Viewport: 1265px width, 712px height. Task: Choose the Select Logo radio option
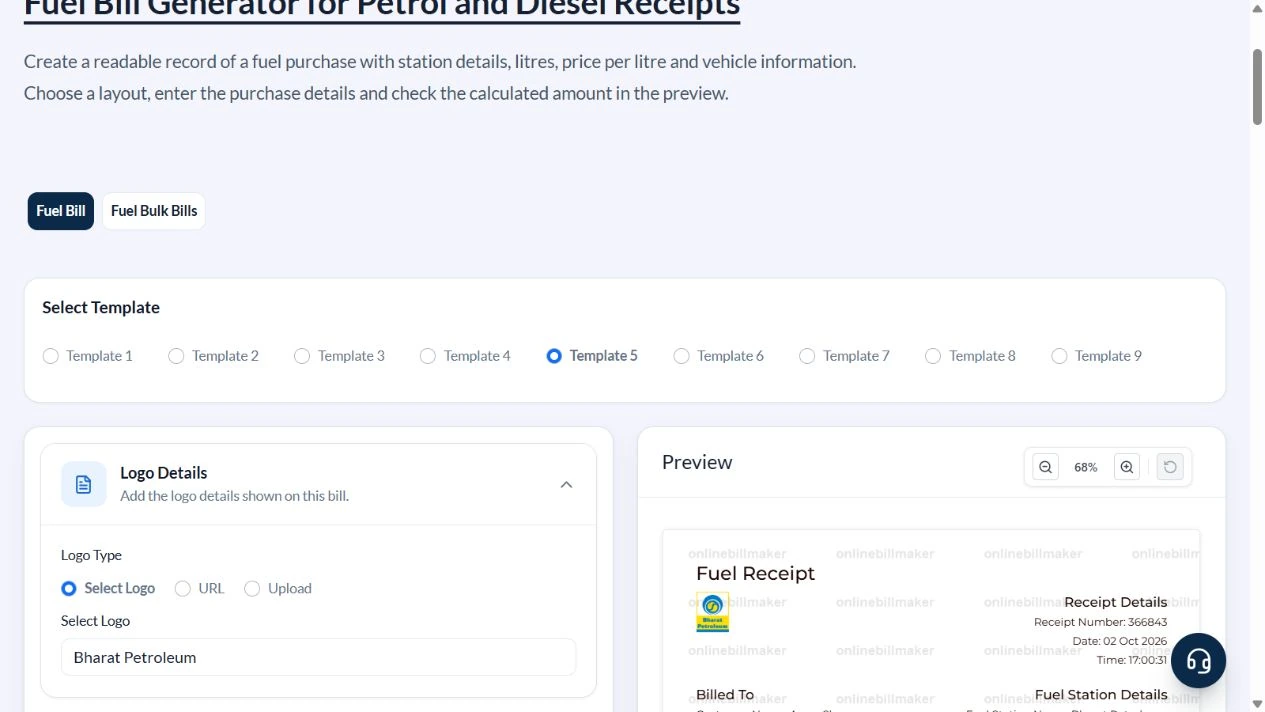point(69,589)
